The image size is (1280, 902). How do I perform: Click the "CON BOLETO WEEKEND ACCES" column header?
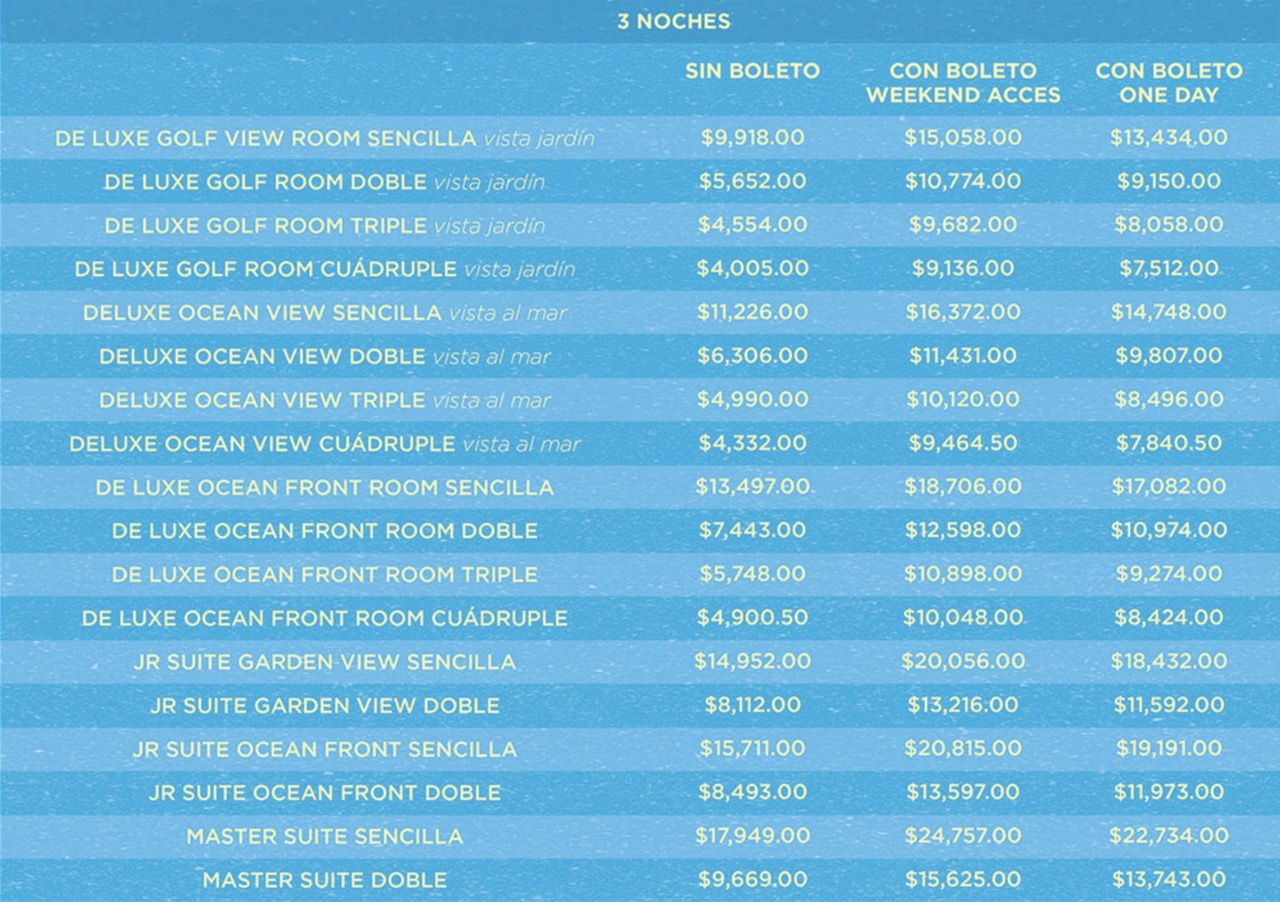(962, 83)
